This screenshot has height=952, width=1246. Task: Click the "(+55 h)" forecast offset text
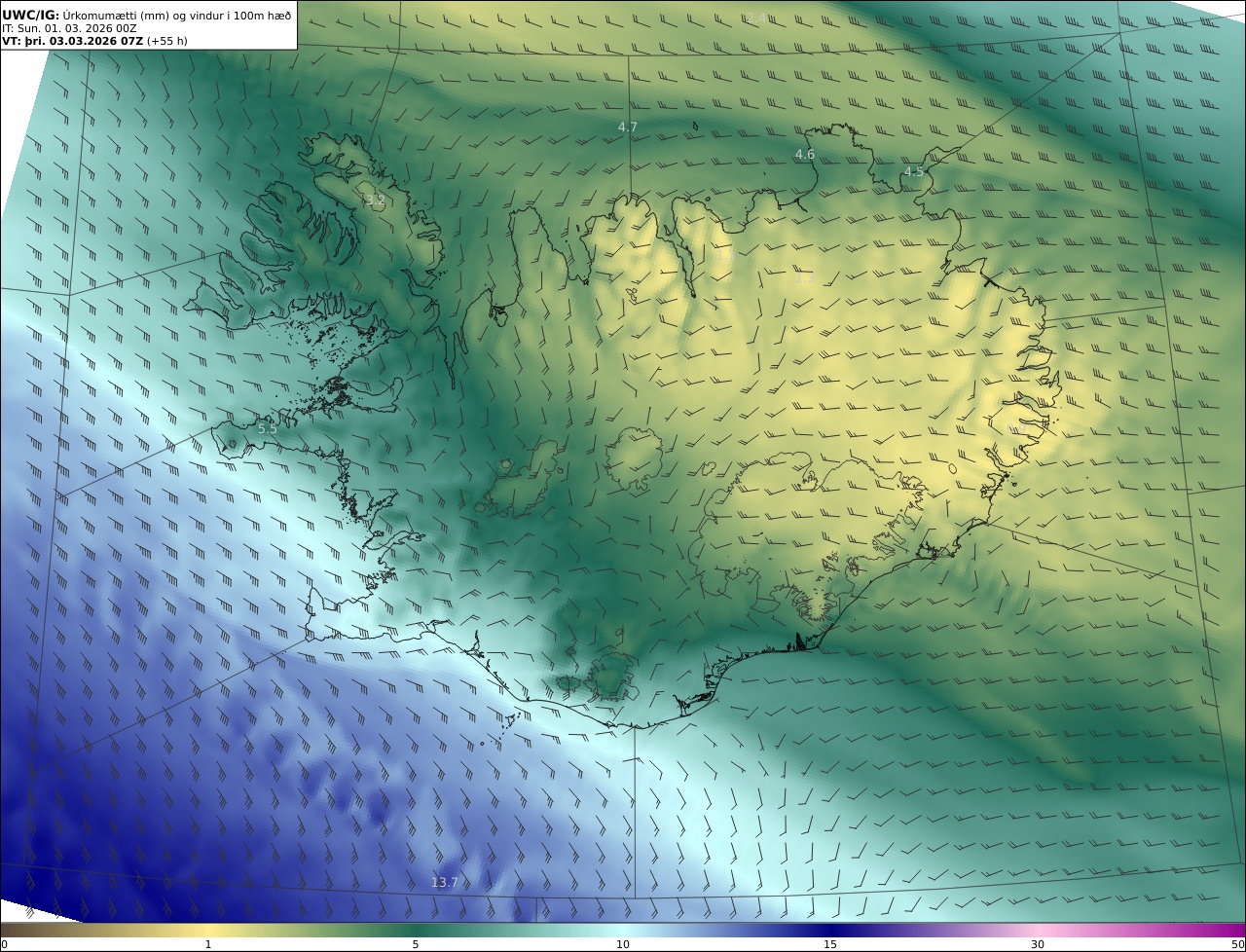[166, 41]
